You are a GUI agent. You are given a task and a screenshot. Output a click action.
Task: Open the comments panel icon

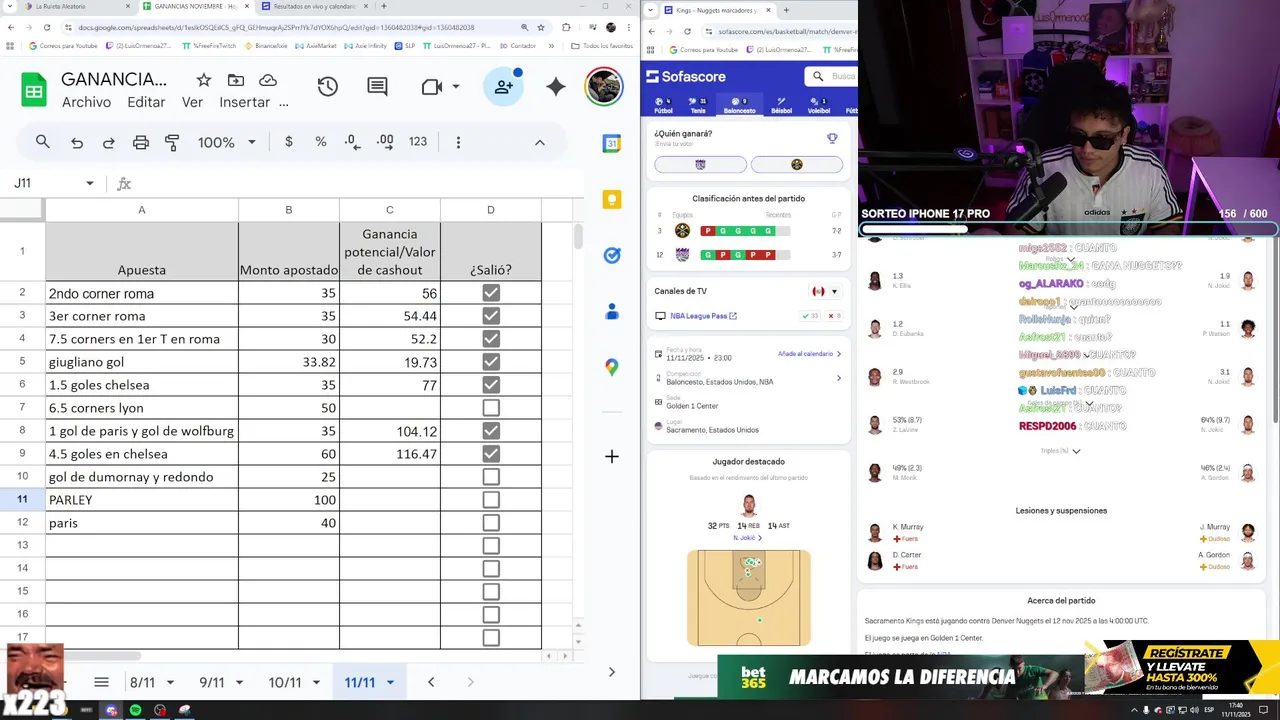[x=377, y=87]
